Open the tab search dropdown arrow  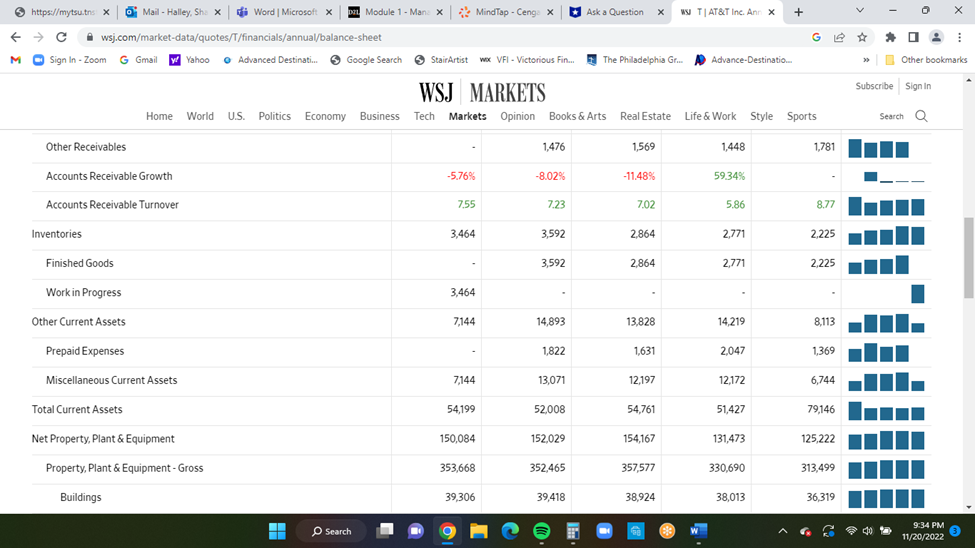tap(860, 11)
